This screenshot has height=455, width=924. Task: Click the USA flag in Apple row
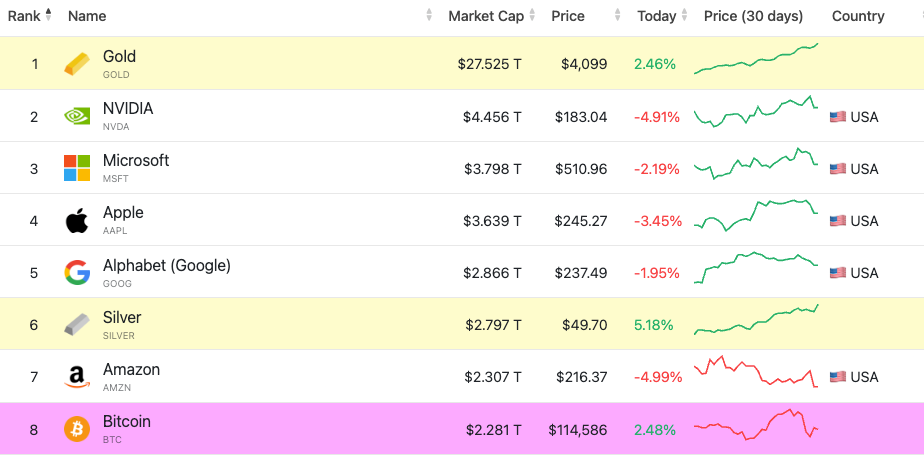click(x=838, y=221)
